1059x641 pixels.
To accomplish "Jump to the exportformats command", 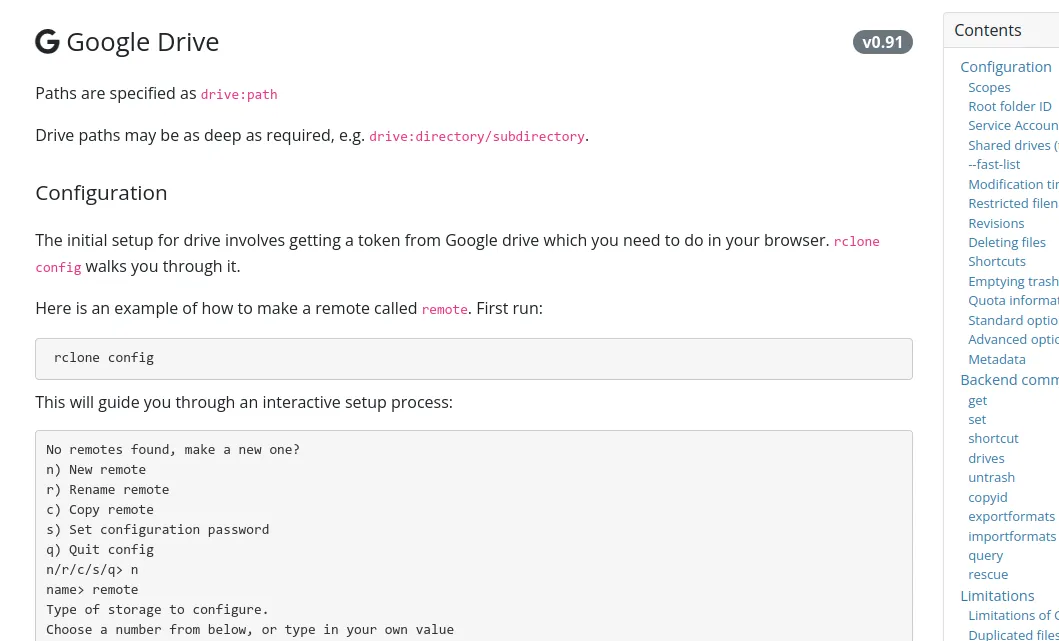I will 1011,516.
